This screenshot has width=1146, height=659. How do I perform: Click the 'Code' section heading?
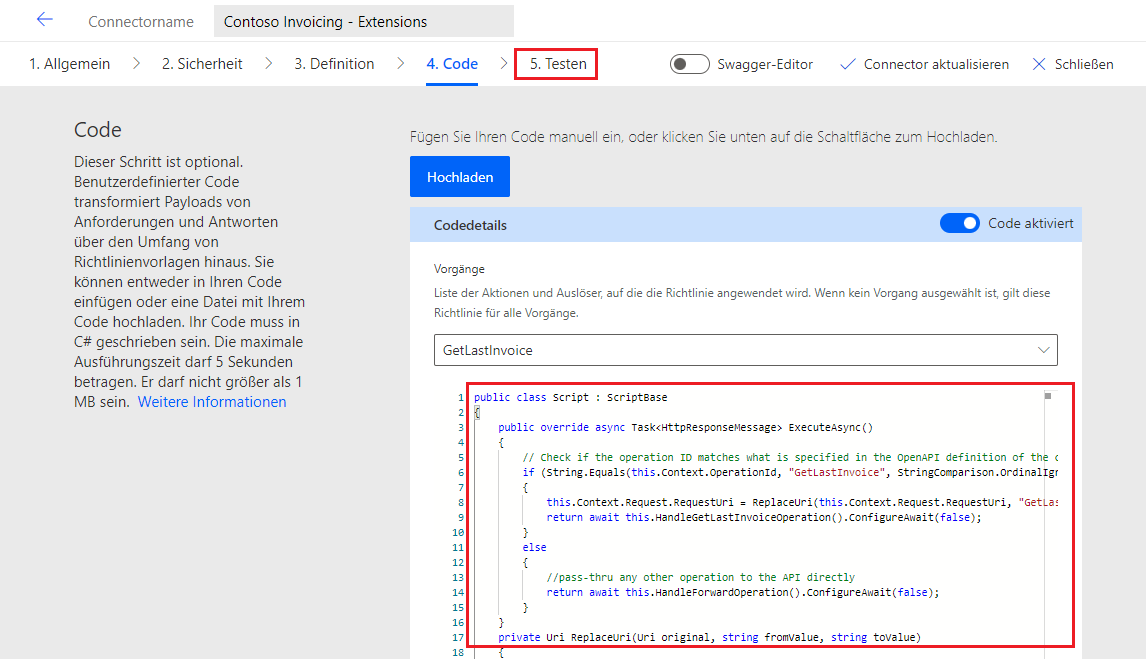click(98, 129)
